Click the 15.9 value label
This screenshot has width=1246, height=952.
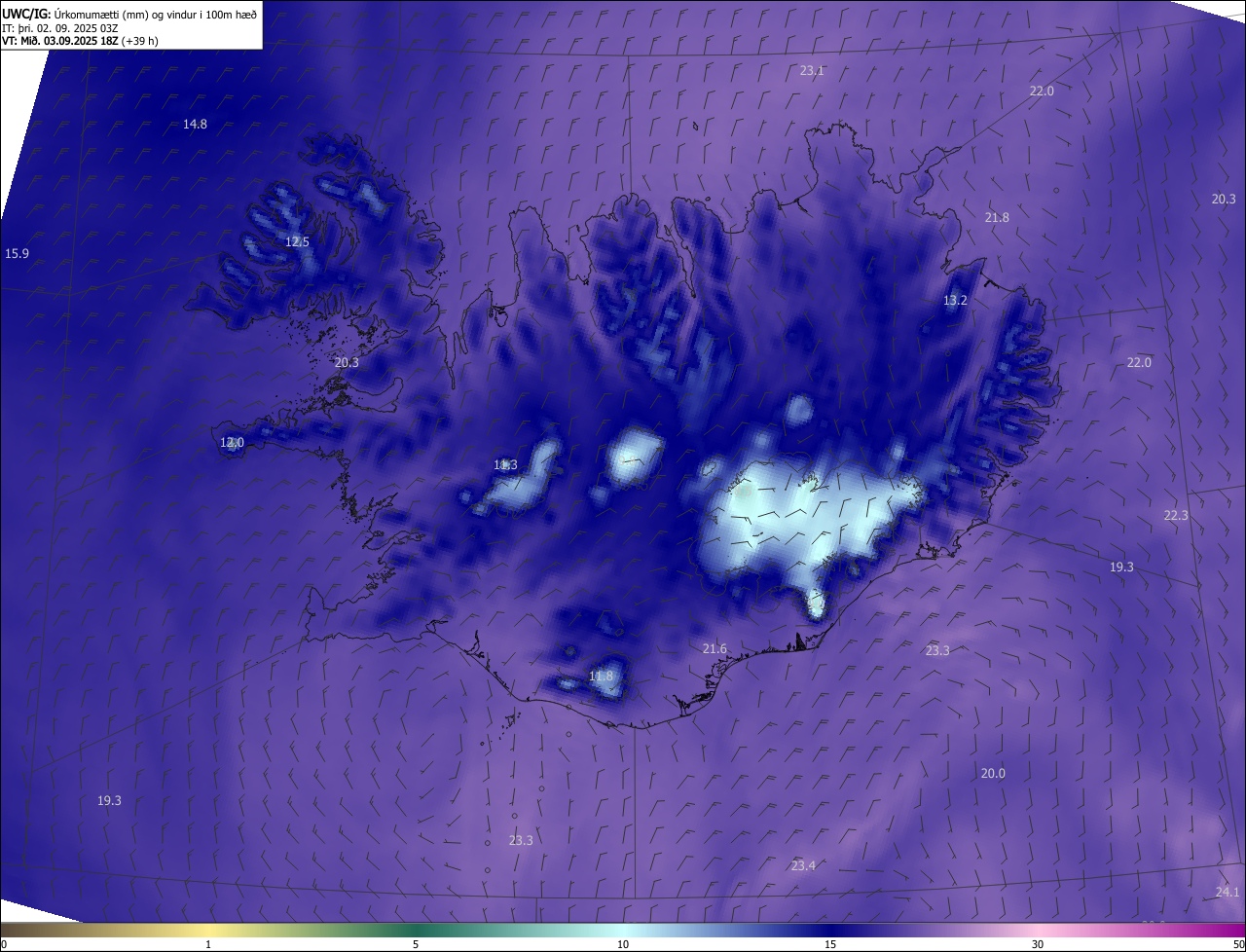17,253
